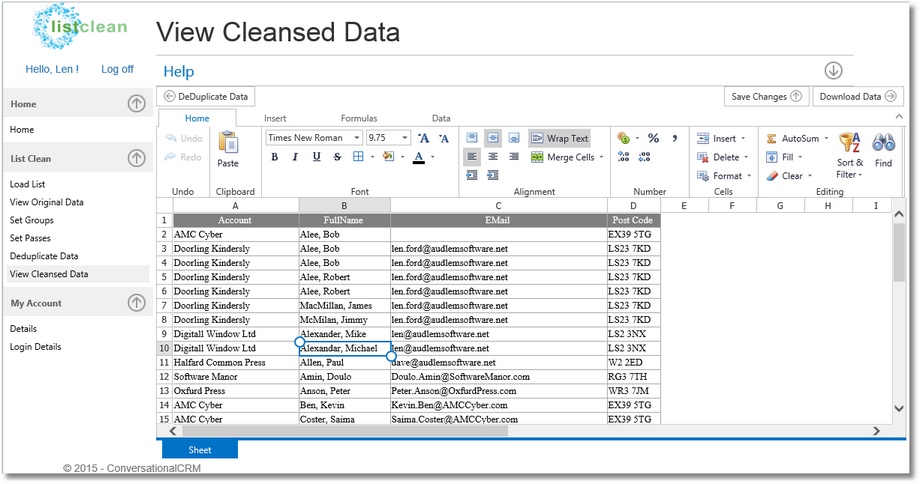Open Delete cells dropdown
The width and height of the screenshot is (920, 484).
point(722,157)
